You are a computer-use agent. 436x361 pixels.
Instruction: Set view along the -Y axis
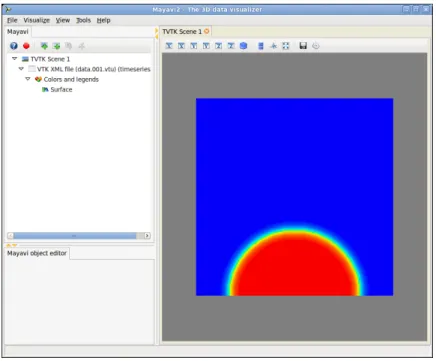point(194,46)
